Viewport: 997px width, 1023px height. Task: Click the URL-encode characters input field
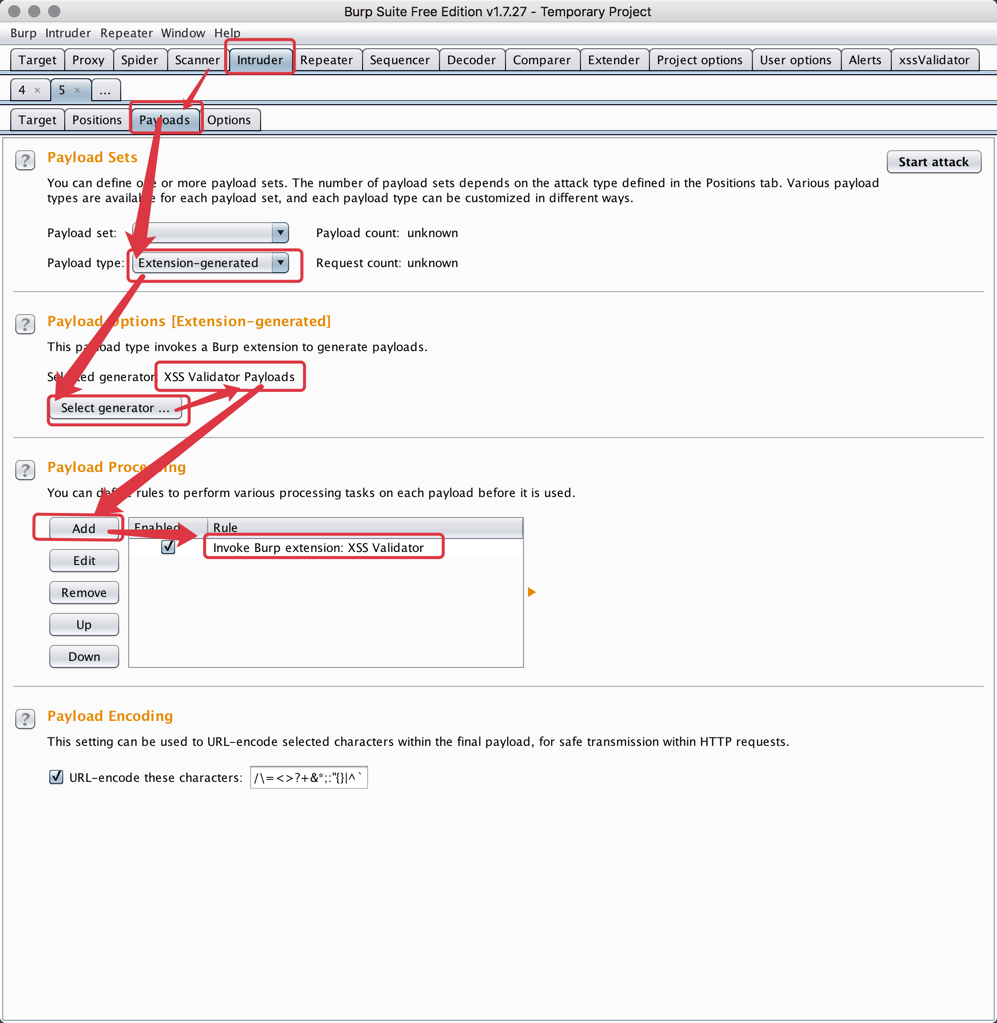[309, 777]
